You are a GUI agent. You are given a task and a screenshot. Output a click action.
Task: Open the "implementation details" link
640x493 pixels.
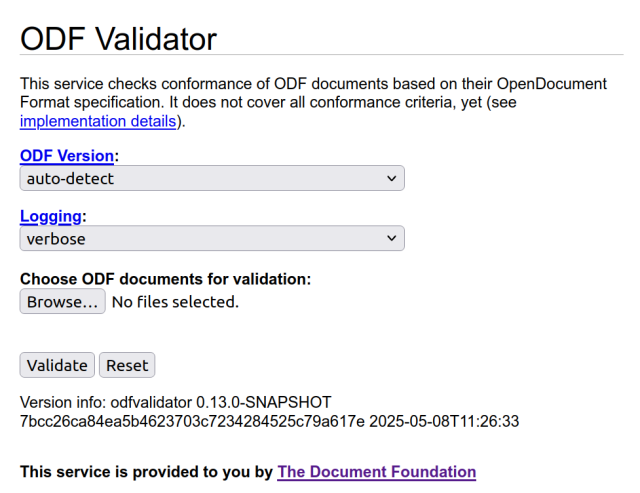(x=98, y=122)
